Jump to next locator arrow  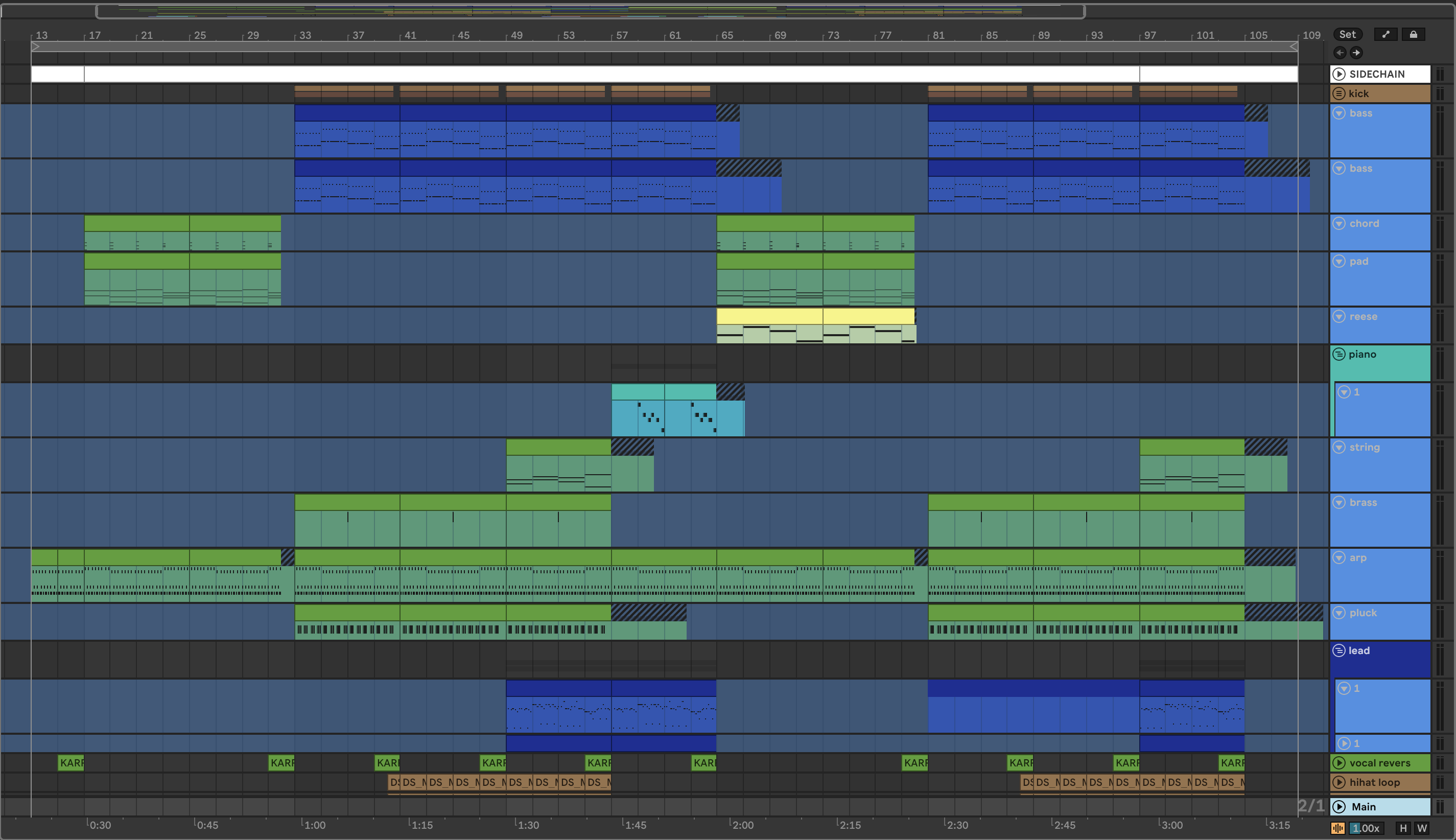(x=1356, y=53)
